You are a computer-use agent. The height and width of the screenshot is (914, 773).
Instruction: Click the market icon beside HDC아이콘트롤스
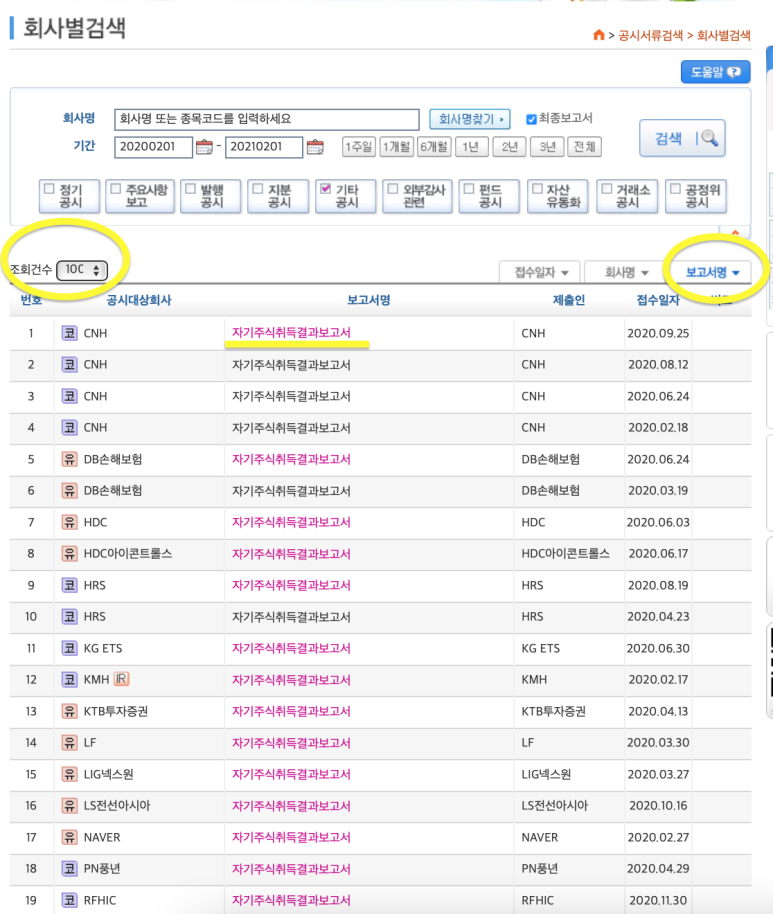[69, 554]
